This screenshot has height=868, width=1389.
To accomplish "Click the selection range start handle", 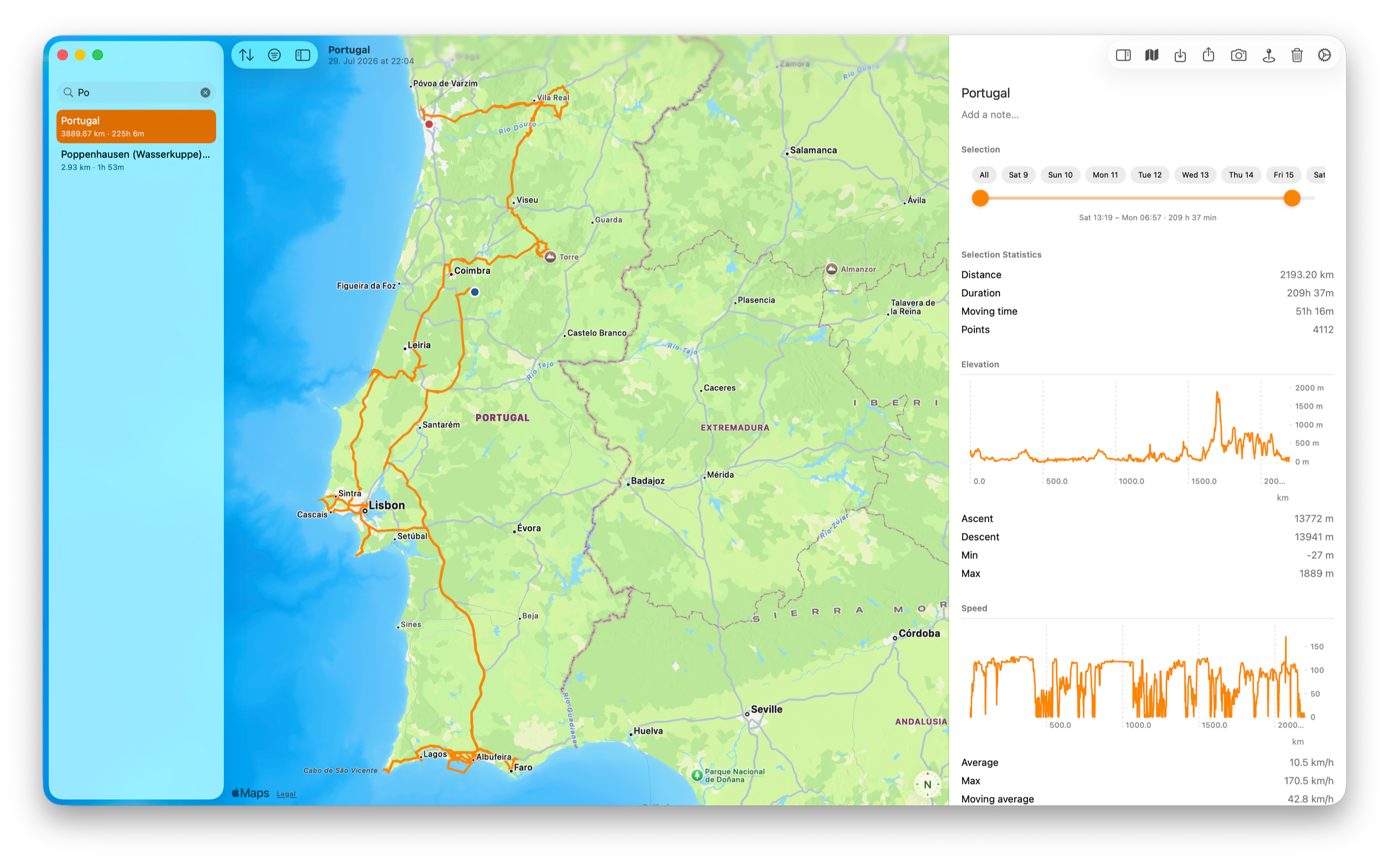I will 980,198.
